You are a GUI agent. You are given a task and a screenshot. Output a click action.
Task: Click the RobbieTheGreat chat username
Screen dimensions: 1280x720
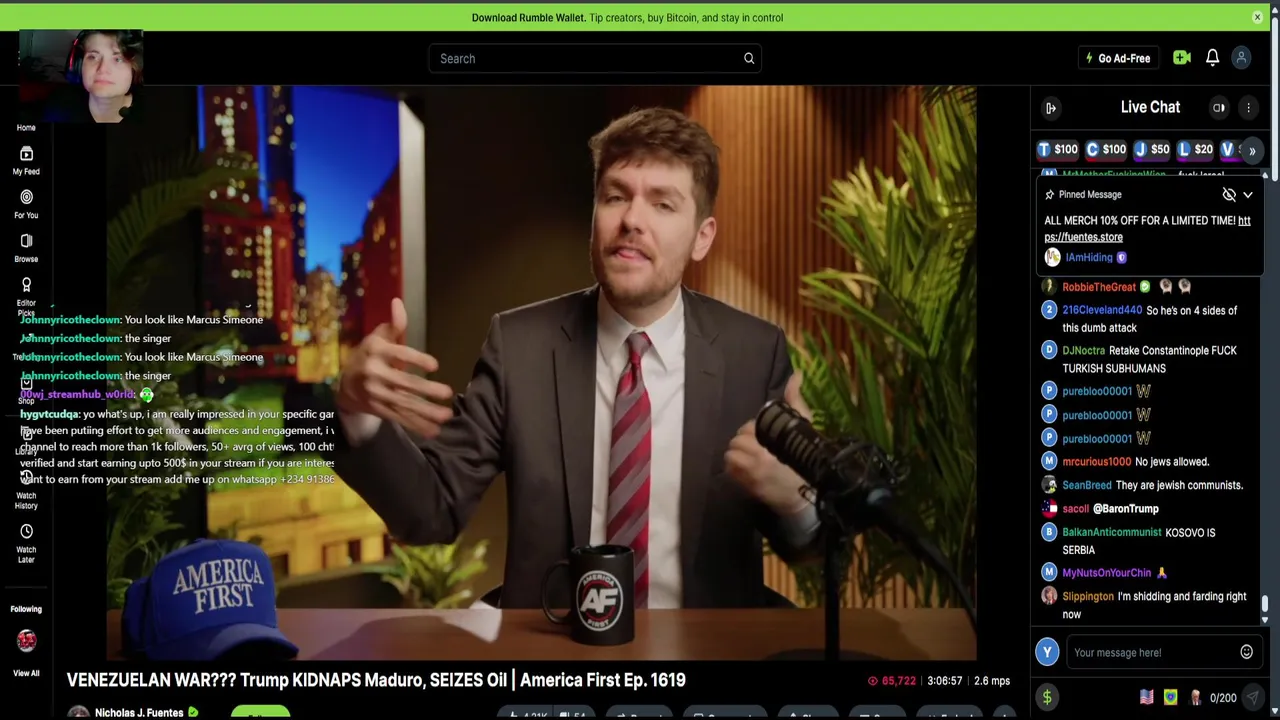click(1099, 287)
